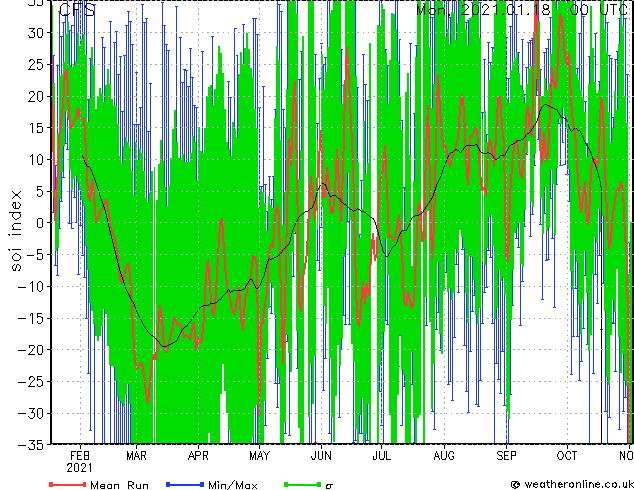Screen dimensions: 634x490
Task: Click the -30 y-axis tick label
Action: coord(30,413)
